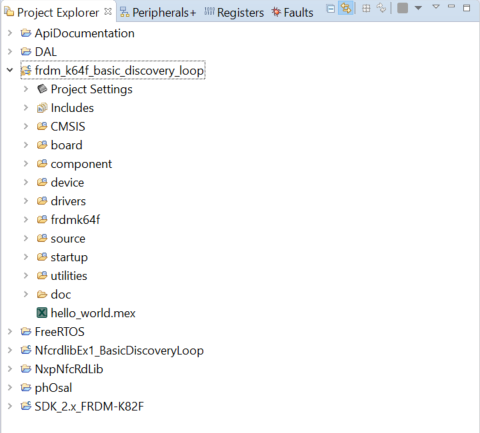Click the source folder icon
Image resolution: width=480 pixels, height=433 pixels.
coord(42,238)
